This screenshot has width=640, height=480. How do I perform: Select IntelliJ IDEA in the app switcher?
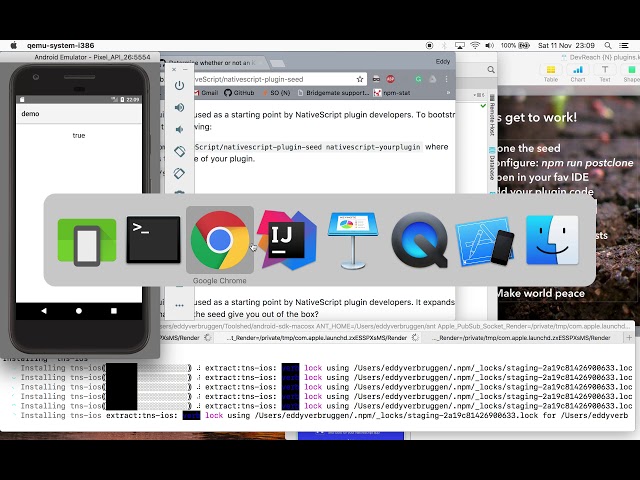pyautogui.click(x=287, y=240)
